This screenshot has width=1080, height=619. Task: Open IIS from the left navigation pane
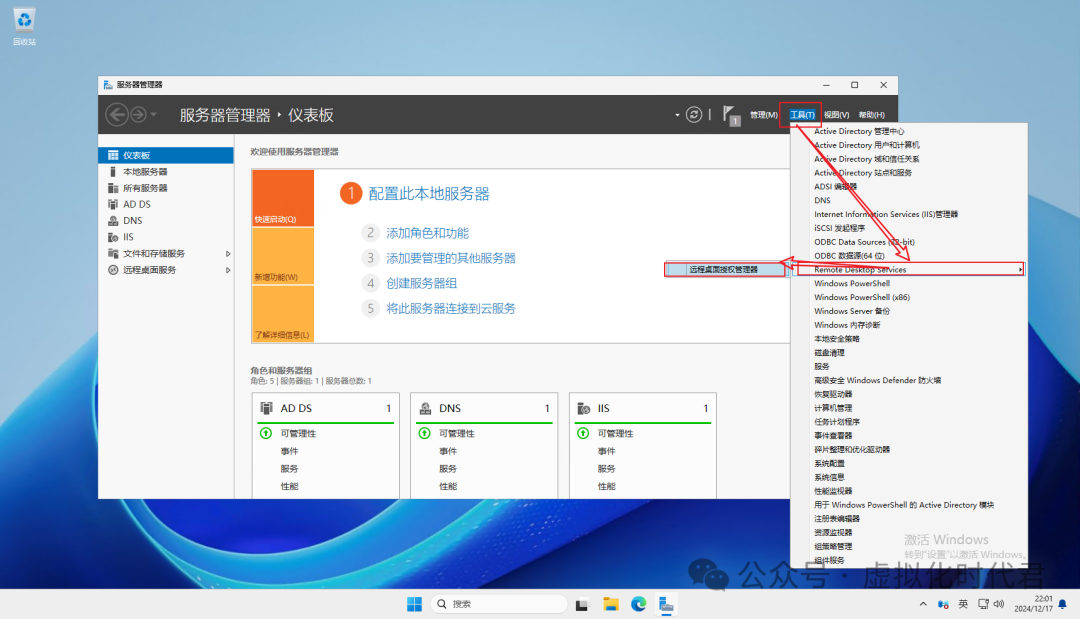tap(128, 237)
